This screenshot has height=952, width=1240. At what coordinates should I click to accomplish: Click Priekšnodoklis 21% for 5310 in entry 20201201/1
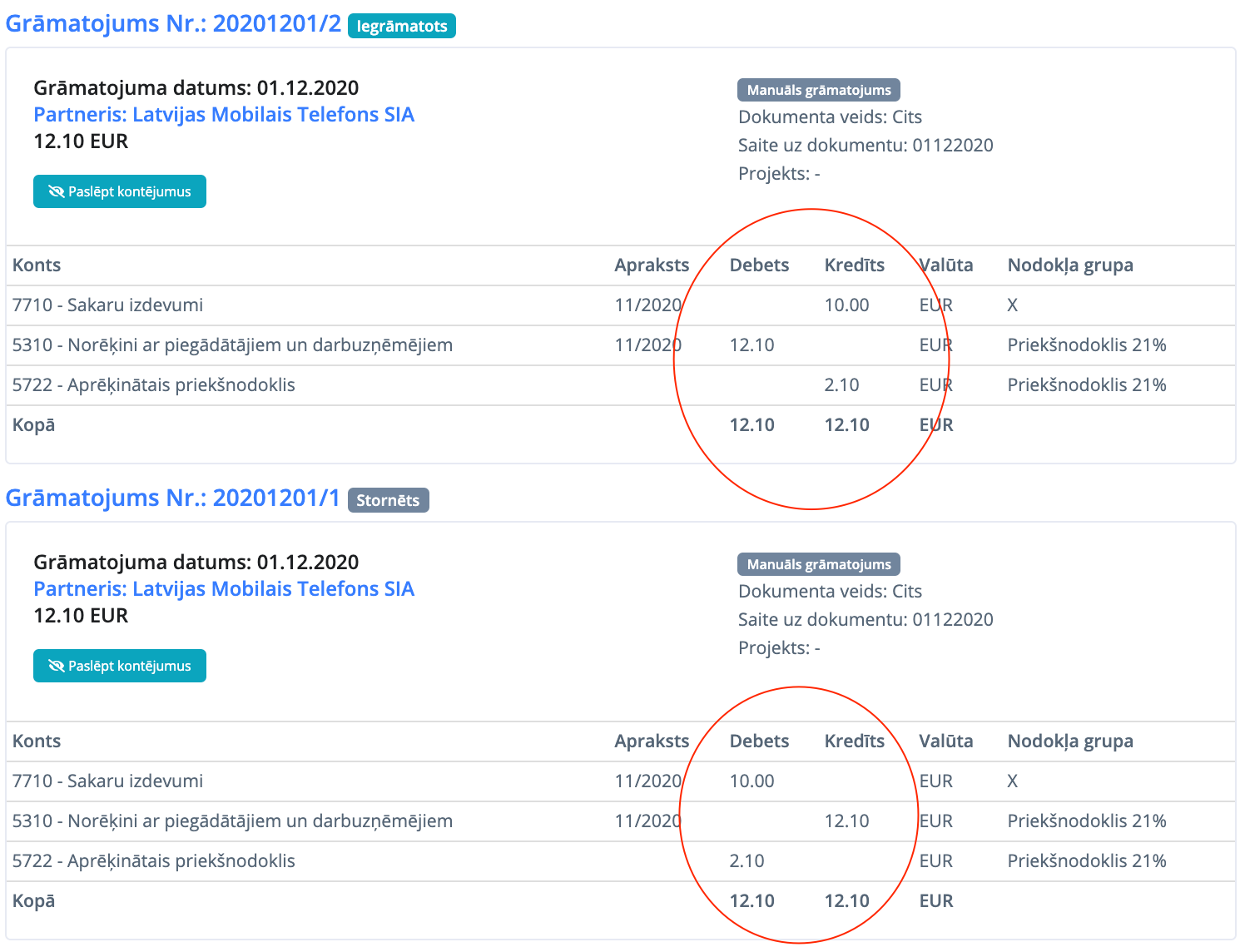pos(1087,821)
